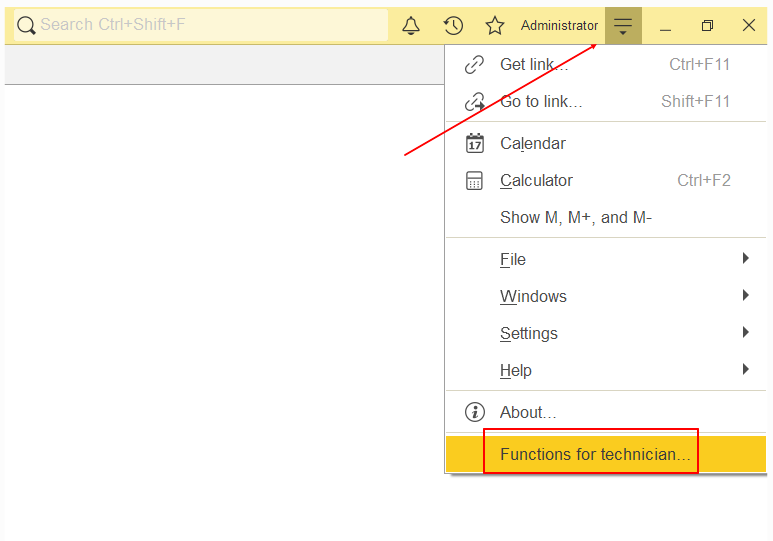This screenshot has width=773, height=541.
Task: Select Show M, M+, and M- entry
Action: pyautogui.click(x=606, y=217)
